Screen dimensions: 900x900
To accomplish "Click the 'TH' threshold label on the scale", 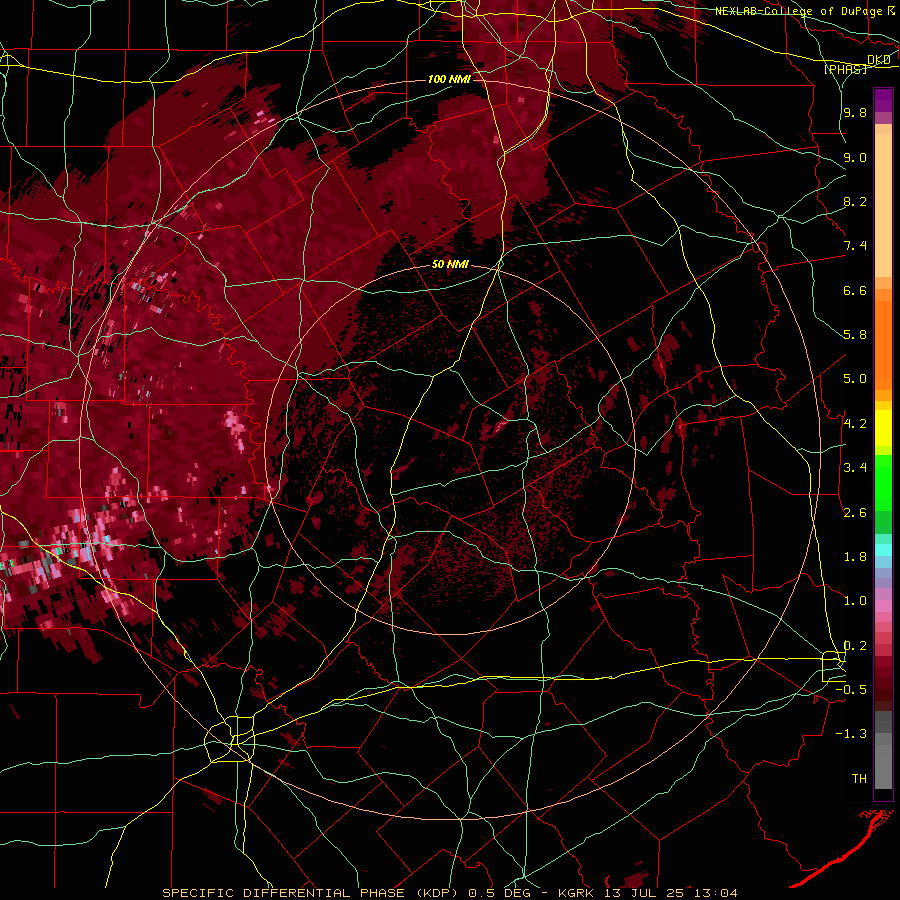I will 859,778.
